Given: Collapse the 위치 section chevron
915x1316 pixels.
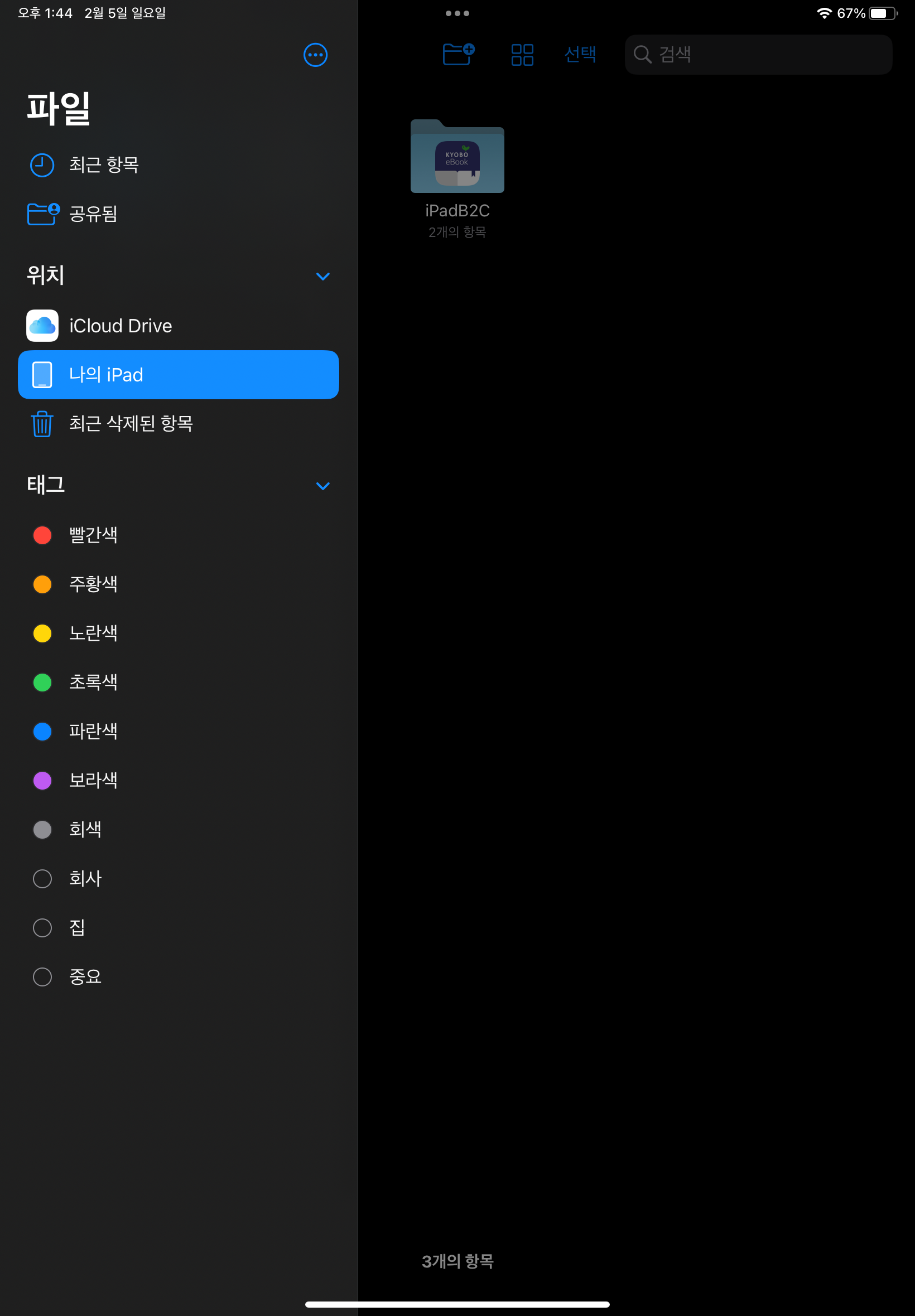Looking at the screenshot, I should click(x=323, y=276).
